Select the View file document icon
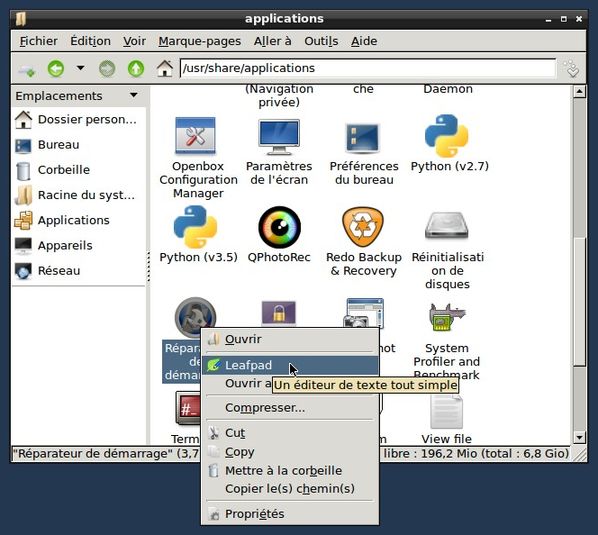This screenshot has height=535, width=598. point(447,413)
